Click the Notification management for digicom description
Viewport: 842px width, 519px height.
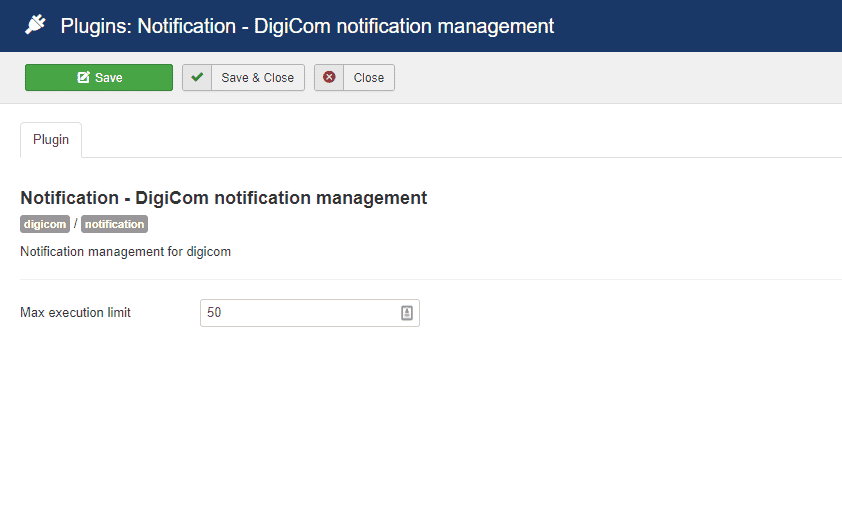pyautogui.click(x=126, y=252)
